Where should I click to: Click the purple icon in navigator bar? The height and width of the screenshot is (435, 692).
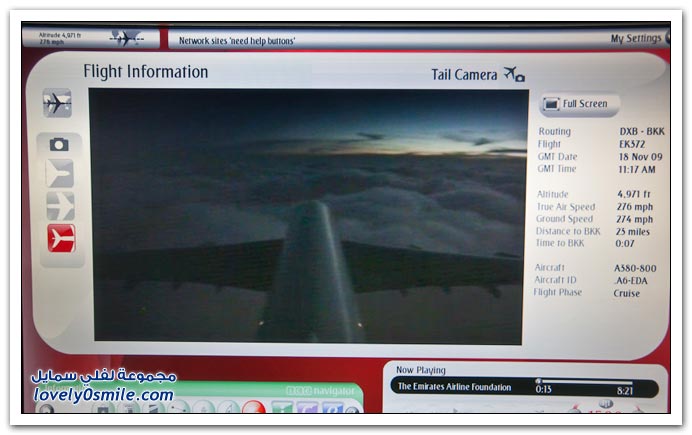(x=305, y=408)
